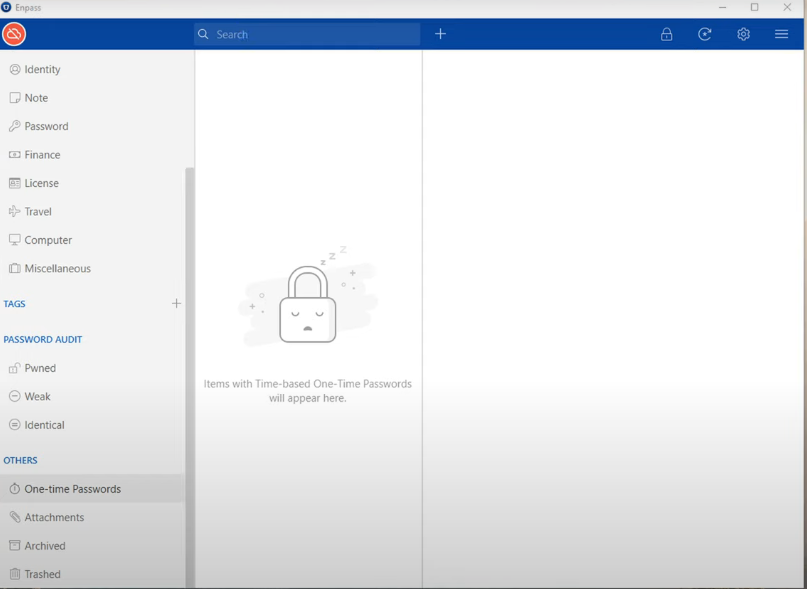This screenshot has height=589, width=807.
Task: Add a new tag with plus
Action: [177, 303]
